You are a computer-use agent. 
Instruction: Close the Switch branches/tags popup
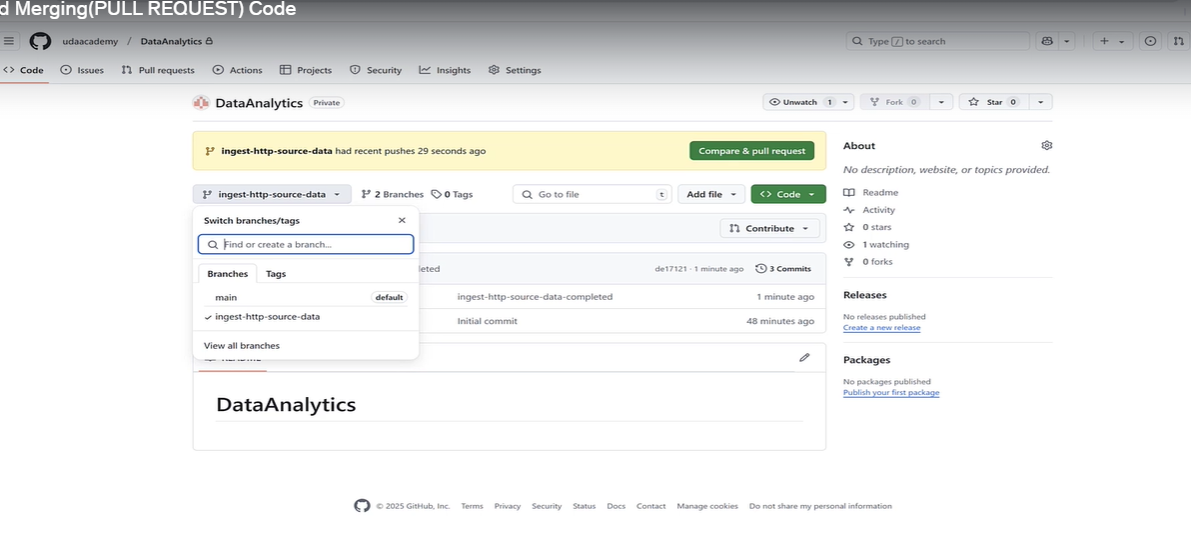pyautogui.click(x=402, y=220)
